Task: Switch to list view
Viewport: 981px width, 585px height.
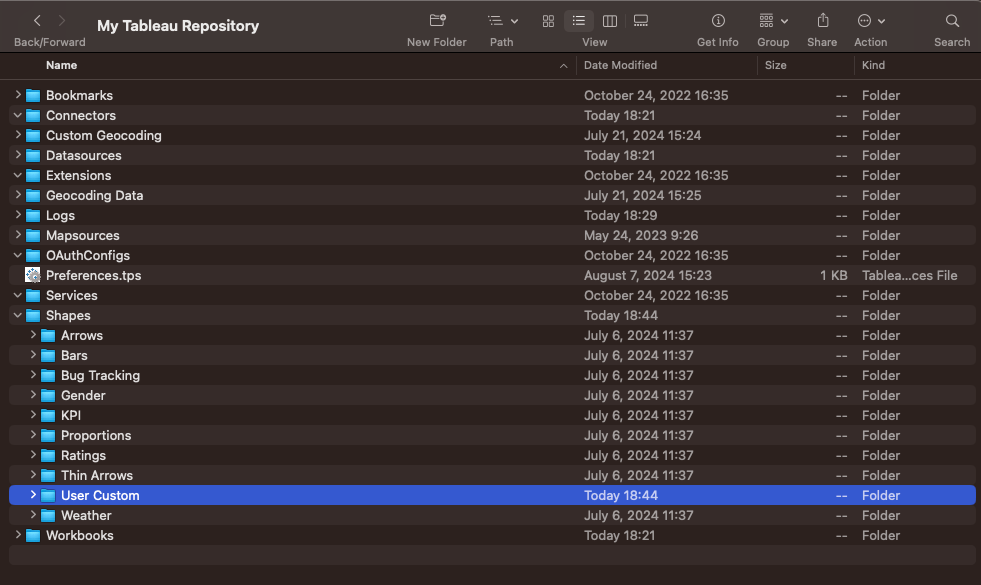Action: [579, 21]
